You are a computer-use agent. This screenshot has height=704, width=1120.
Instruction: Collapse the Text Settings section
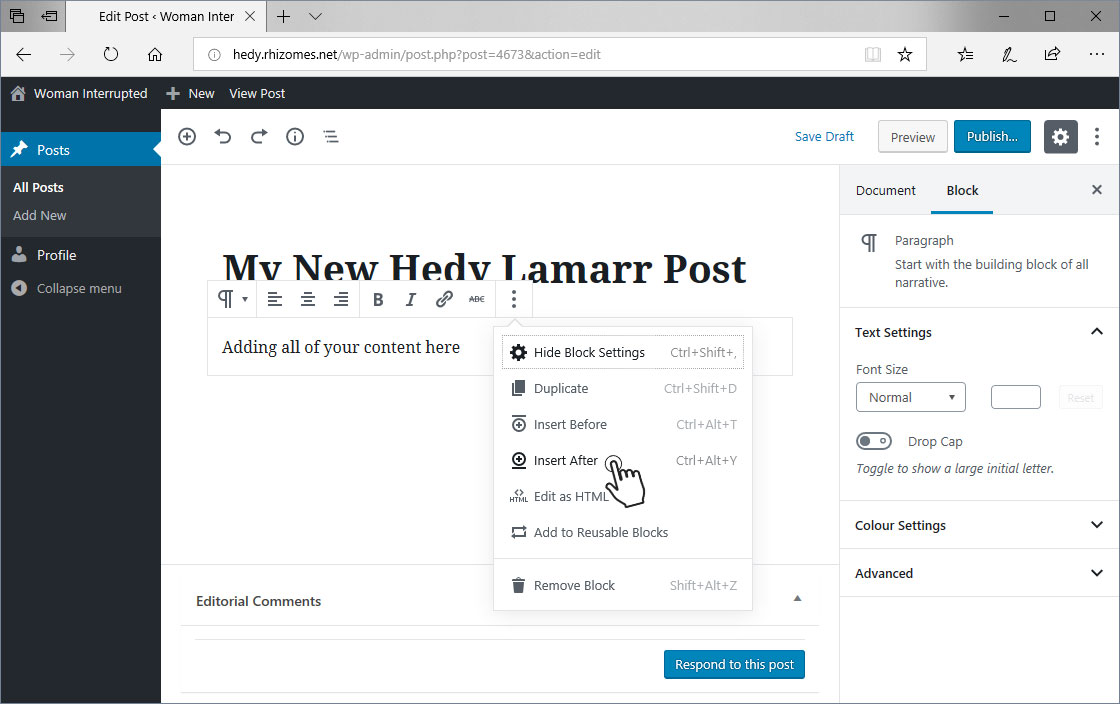(x=979, y=332)
